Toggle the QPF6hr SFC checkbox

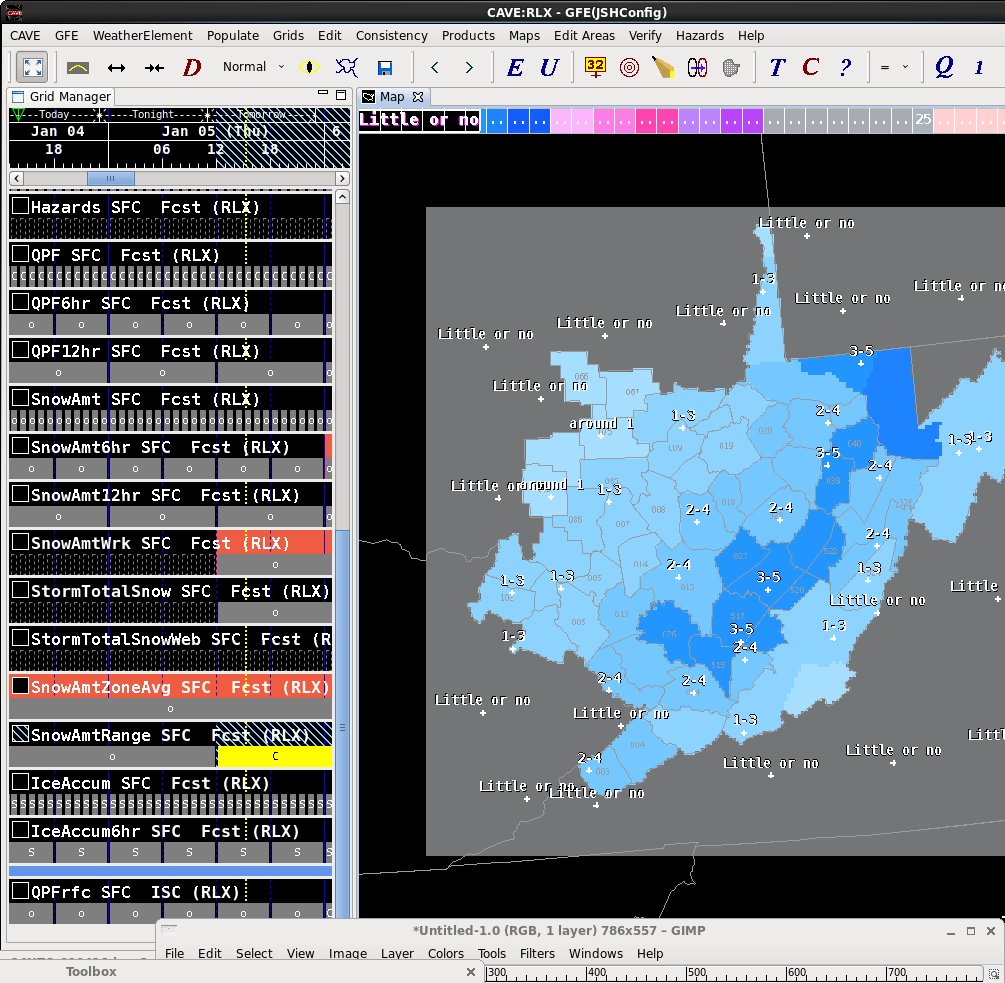[21, 302]
